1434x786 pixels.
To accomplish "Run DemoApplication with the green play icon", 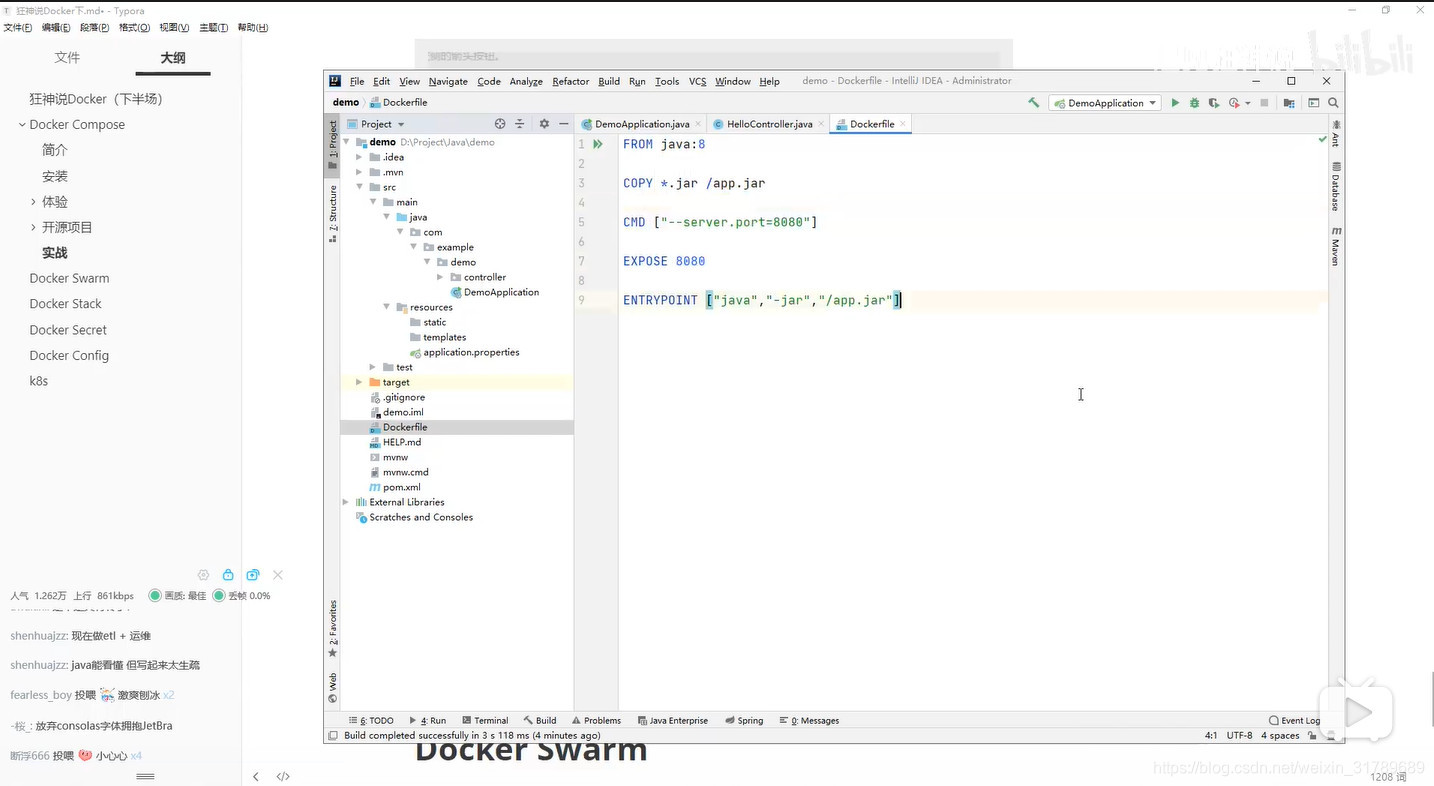I will (1175, 103).
